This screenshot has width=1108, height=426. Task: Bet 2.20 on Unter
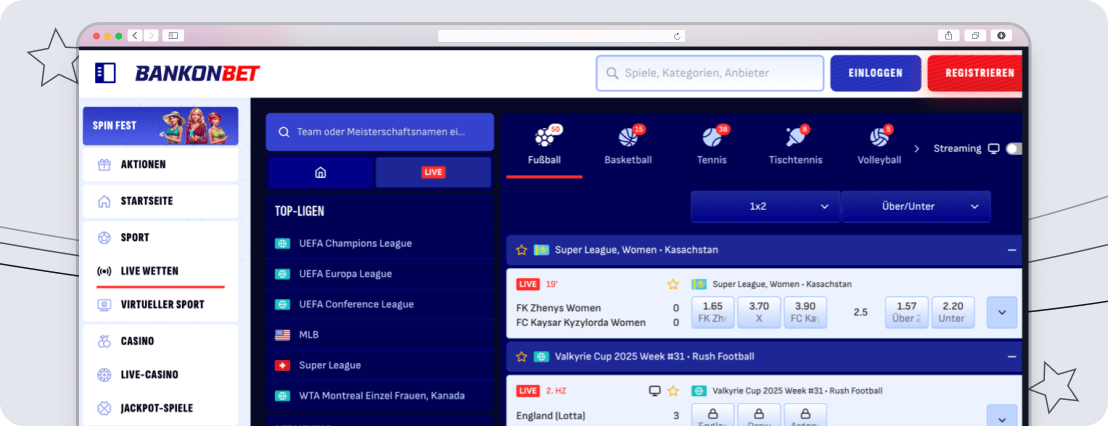click(953, 312)
